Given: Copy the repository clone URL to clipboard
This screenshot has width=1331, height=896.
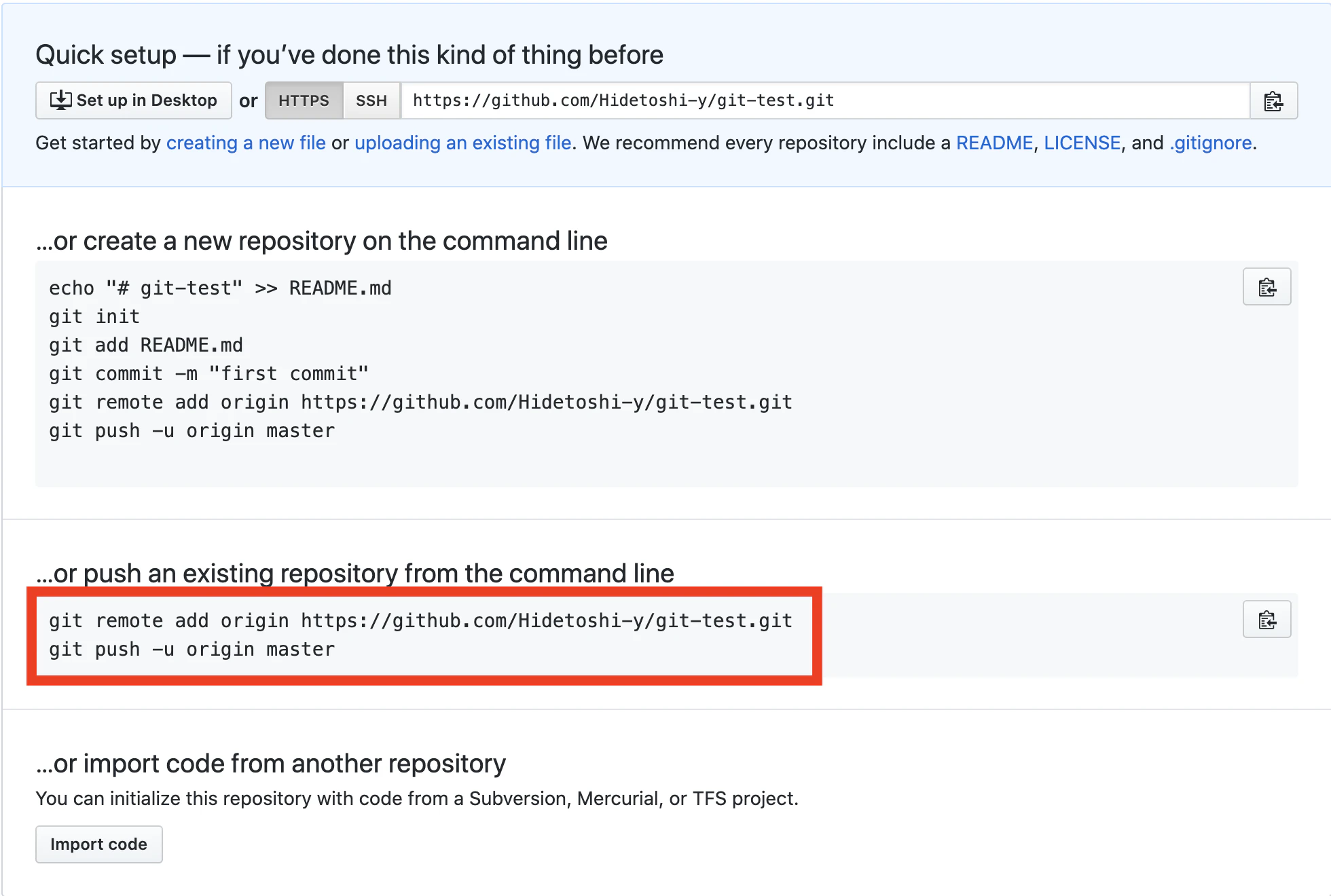Looking at the screenshot, I should (1273, 100).
